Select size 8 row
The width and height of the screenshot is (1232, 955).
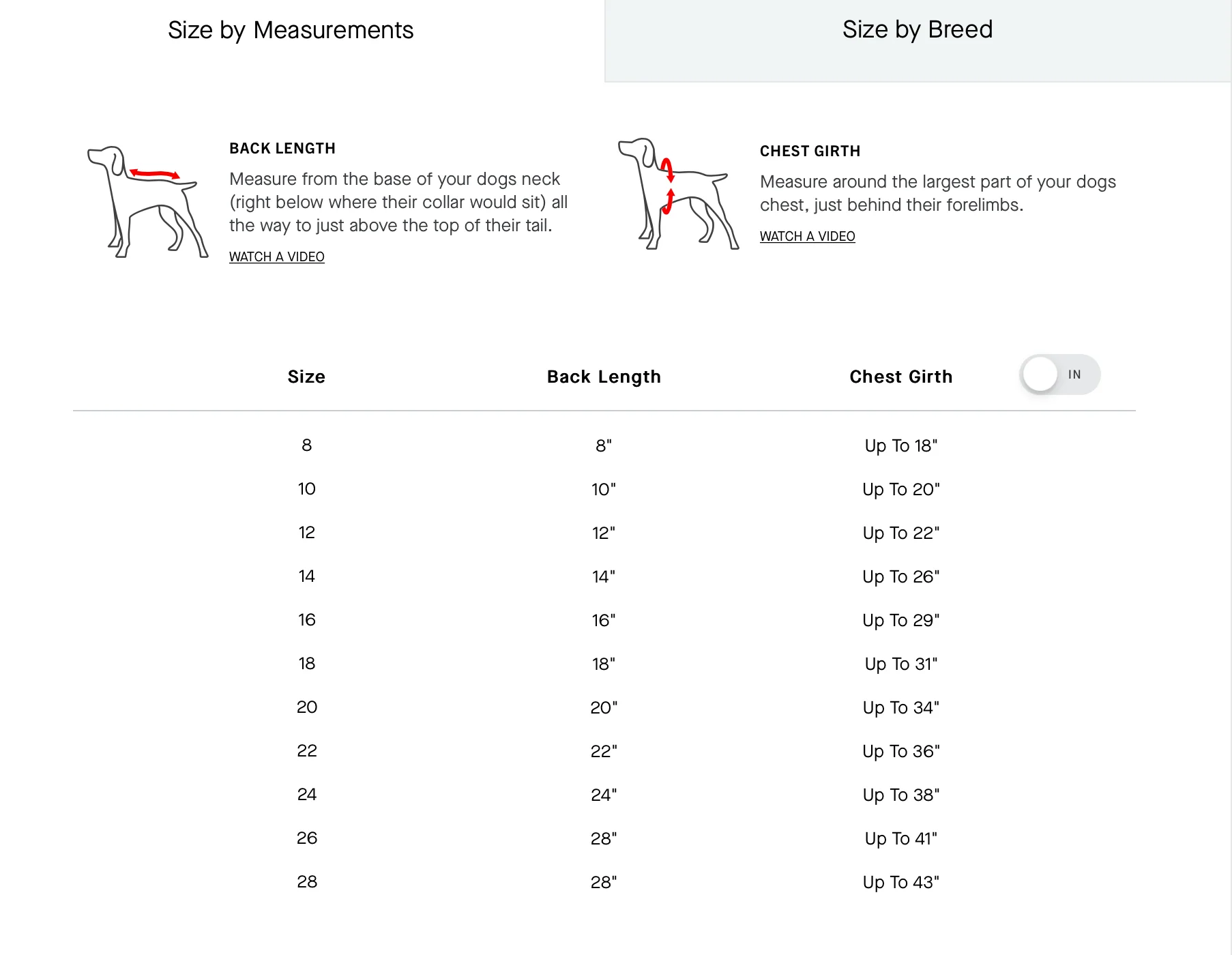point(604,445)
